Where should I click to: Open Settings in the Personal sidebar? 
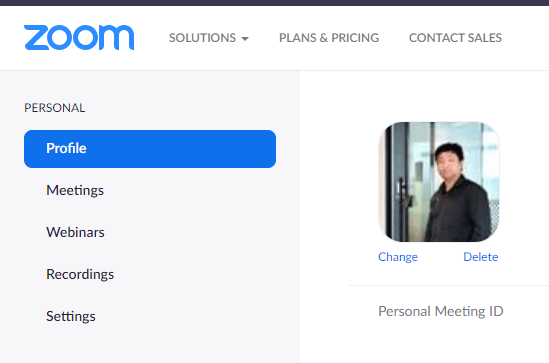(x=71, y=316)
